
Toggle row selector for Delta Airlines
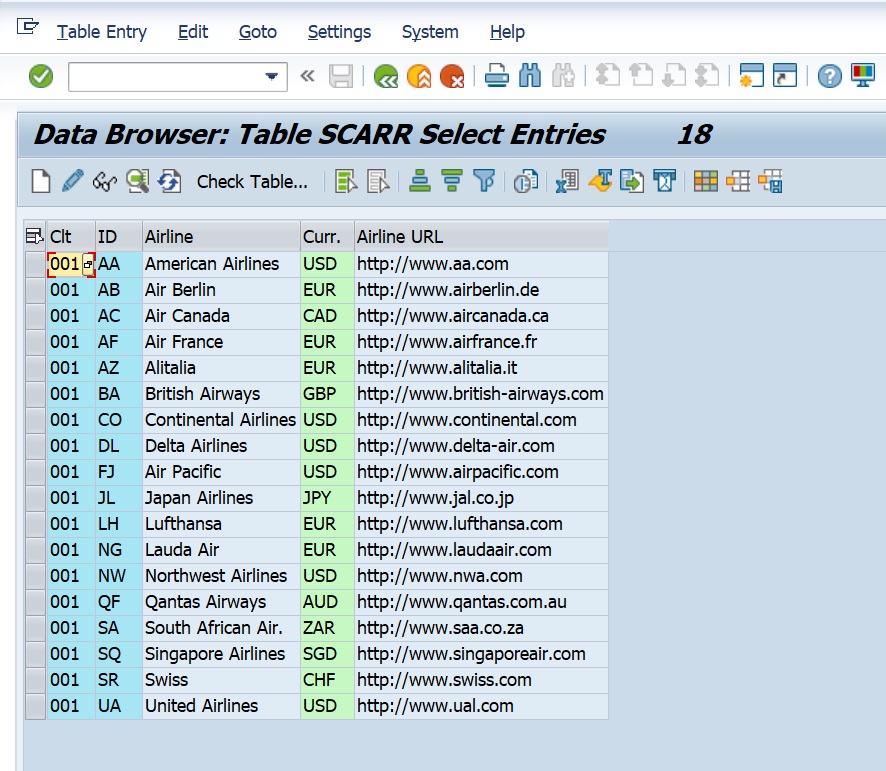(x=35, y=446)
